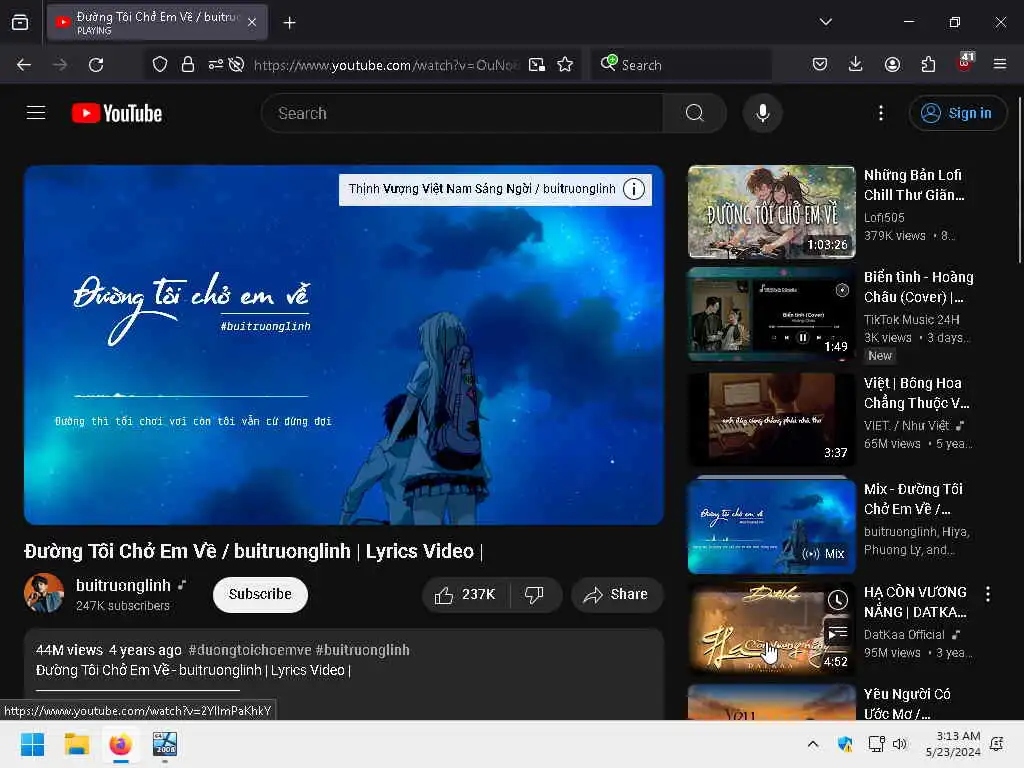Open YouTube settings three-dot menu
The height and width of the screenshot is (768, 1024).
click(x=880, y=113)
